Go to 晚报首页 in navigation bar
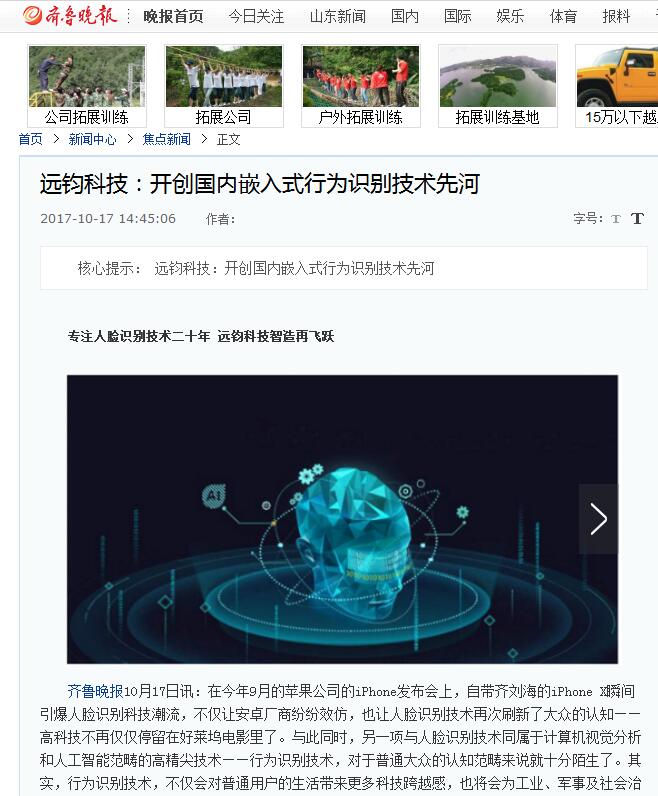This screenshot has height=796, width=658. point(173,17)
